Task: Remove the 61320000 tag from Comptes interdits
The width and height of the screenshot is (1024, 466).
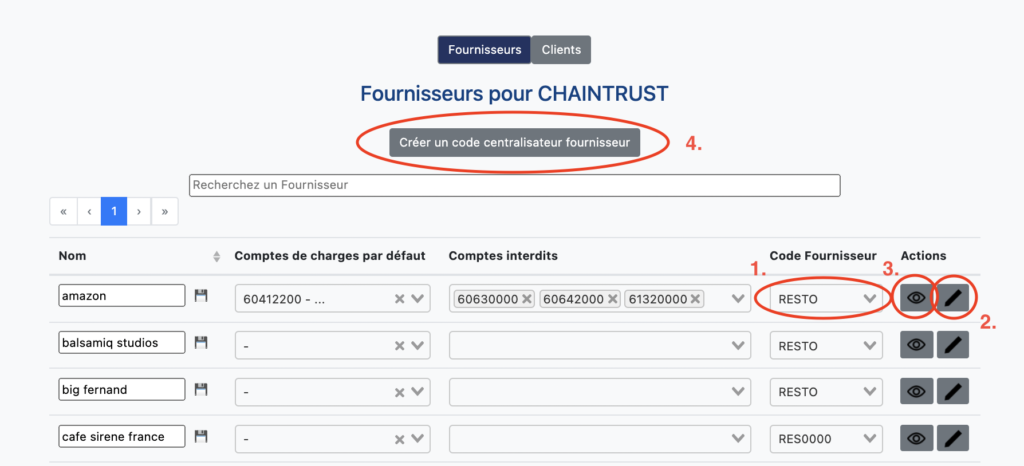Action: pyautogui.click(x=695, y=299)
